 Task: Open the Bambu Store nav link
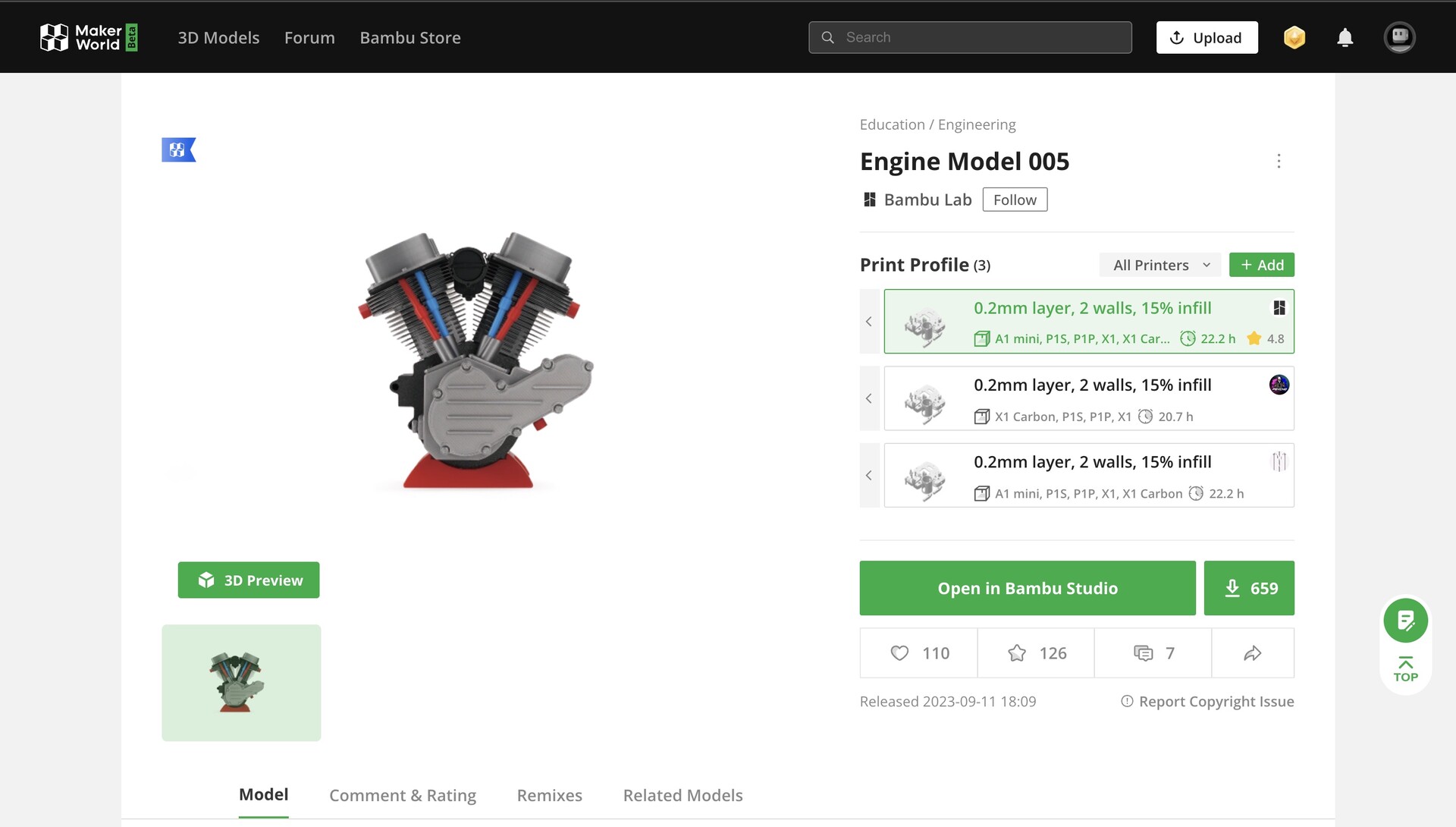(410, 37)
